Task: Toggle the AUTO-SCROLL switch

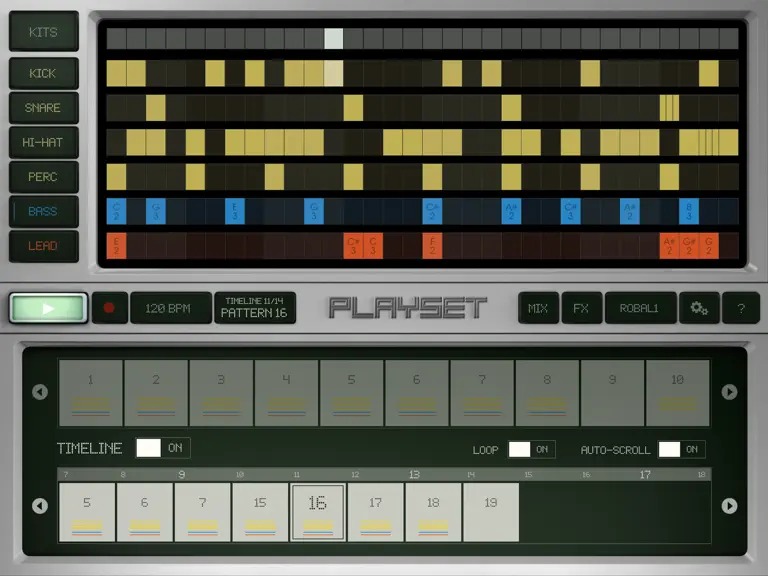Action: (x=682, y=449)
